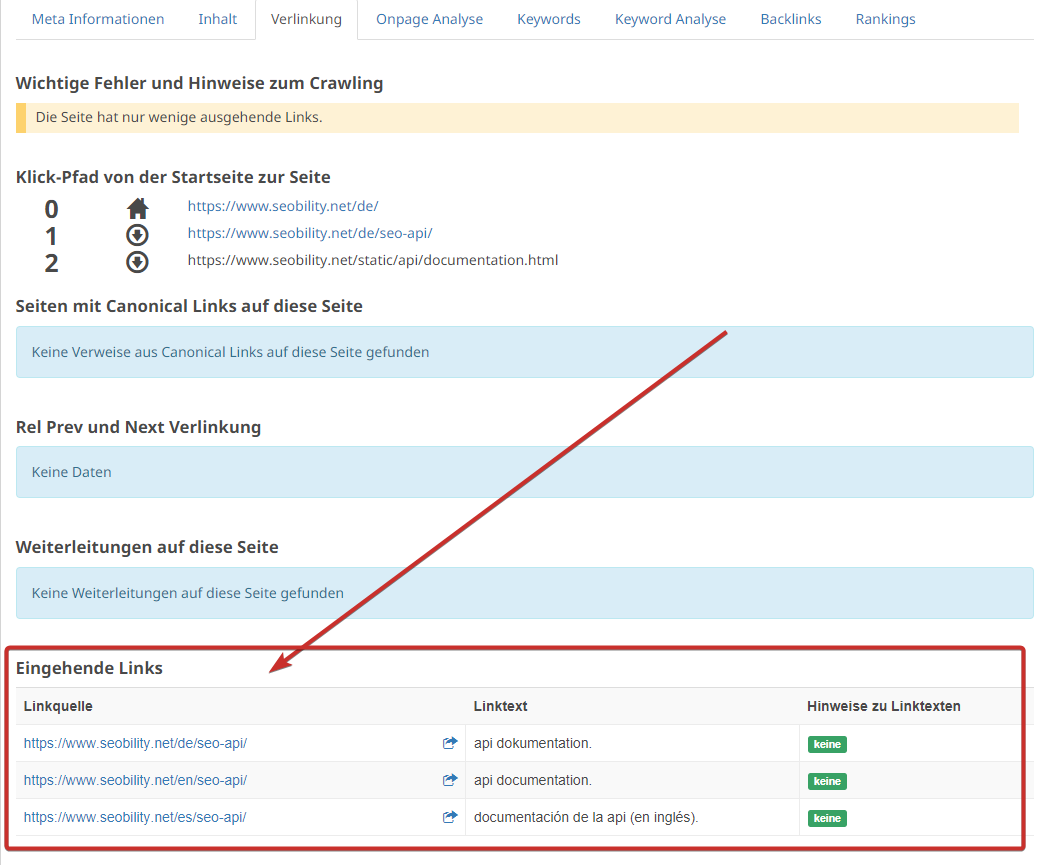Select the 'api dokumentation.' link text cell

533,743
